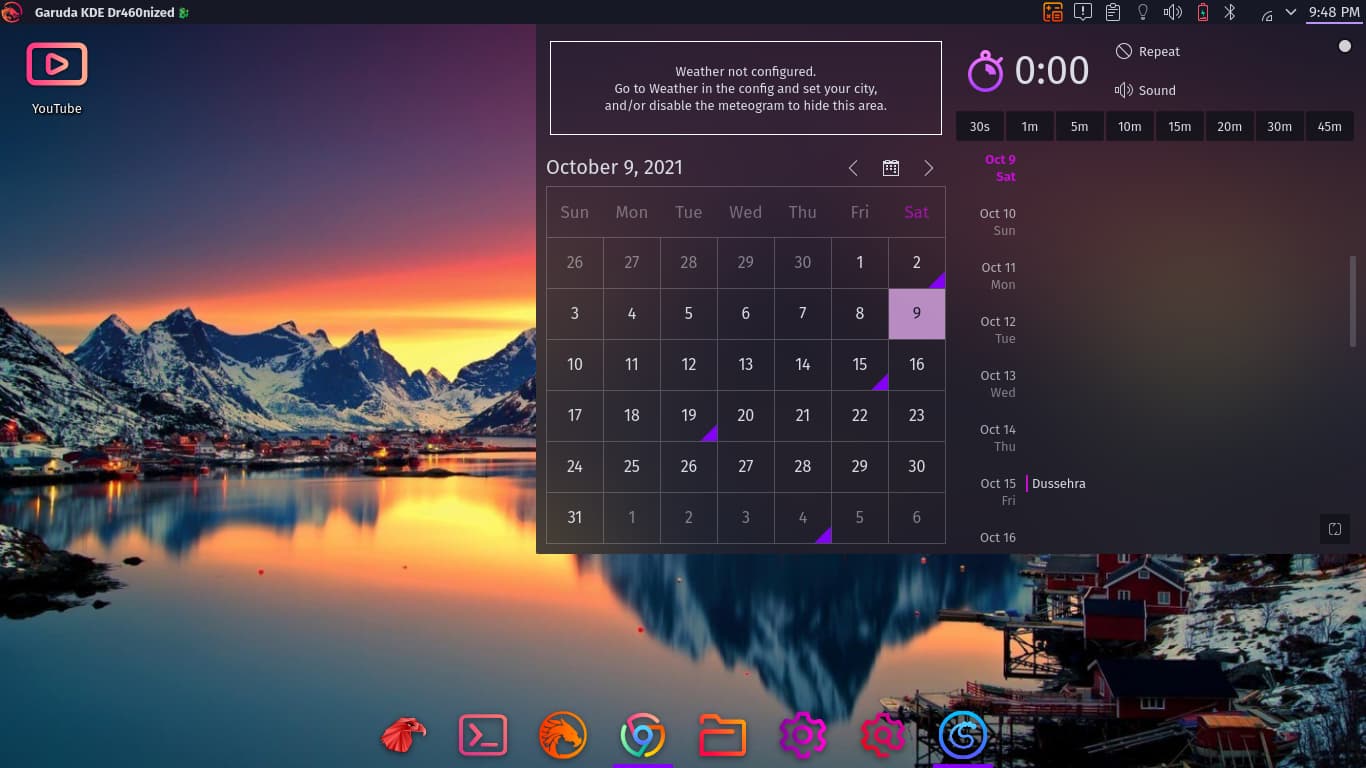
Task: Launch the terminal from the dock
Action: [483, 736]
